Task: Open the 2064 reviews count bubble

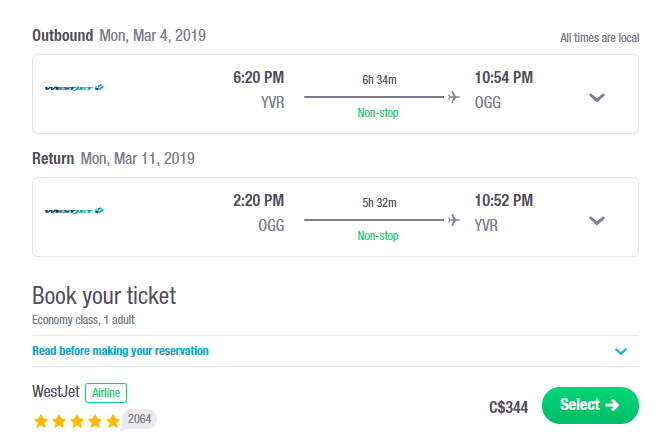Action: (x=140, y=419)
